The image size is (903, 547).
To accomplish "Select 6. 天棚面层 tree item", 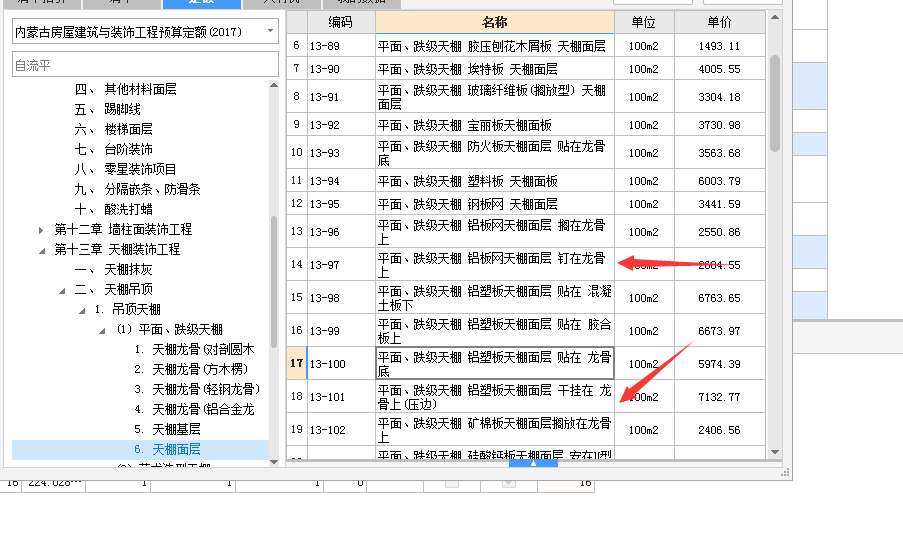I will (167, 449).
